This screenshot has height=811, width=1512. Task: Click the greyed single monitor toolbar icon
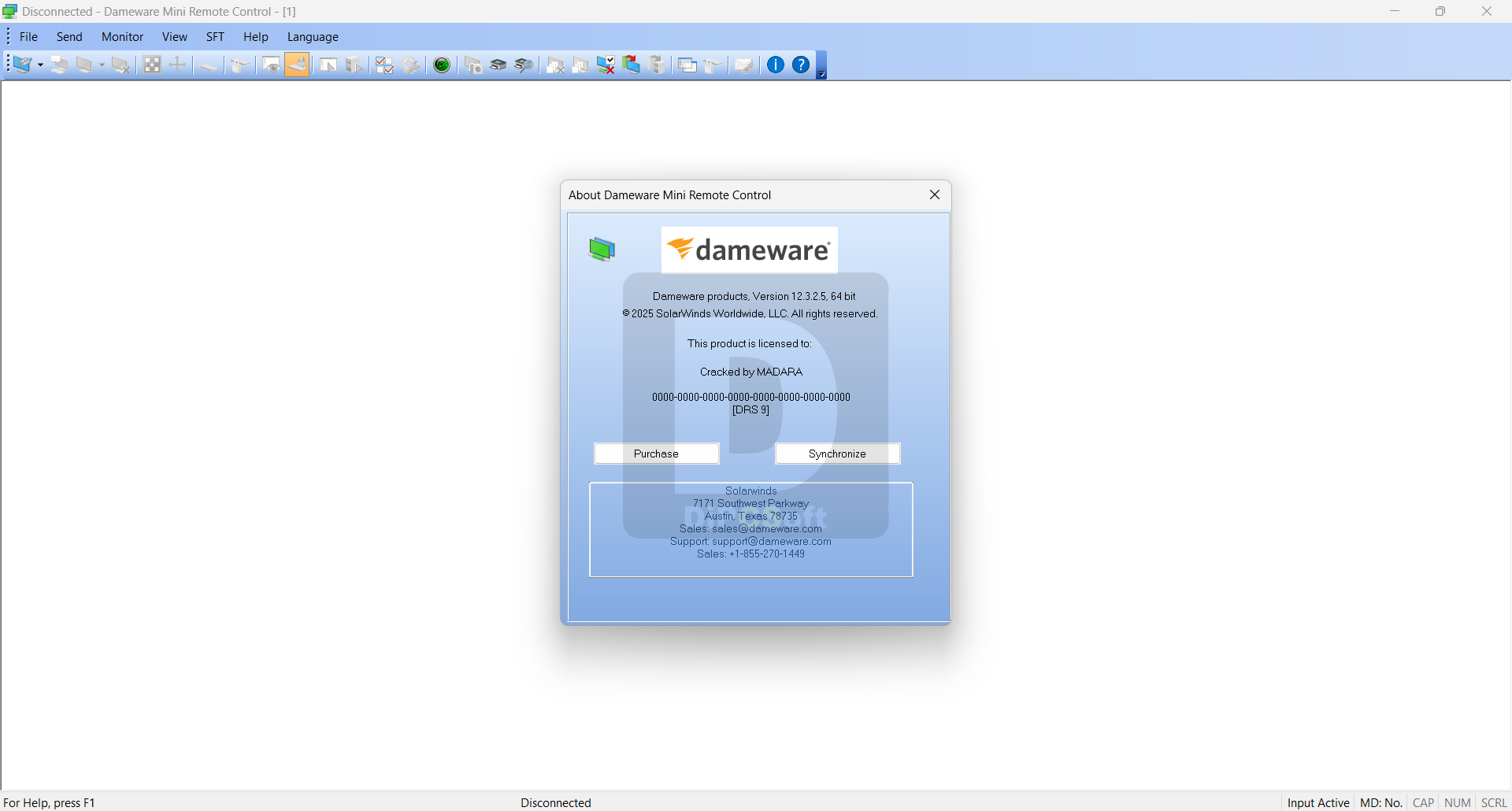84,65
